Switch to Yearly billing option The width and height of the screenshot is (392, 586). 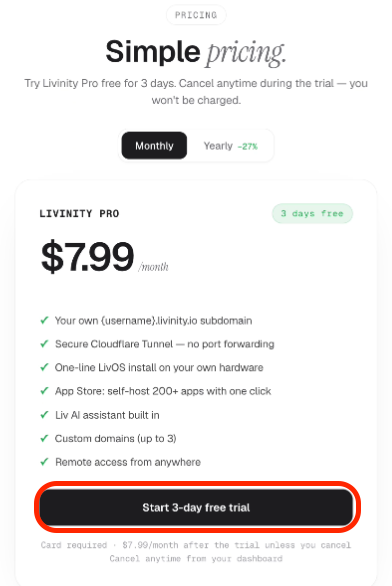(x=230, y=146)
